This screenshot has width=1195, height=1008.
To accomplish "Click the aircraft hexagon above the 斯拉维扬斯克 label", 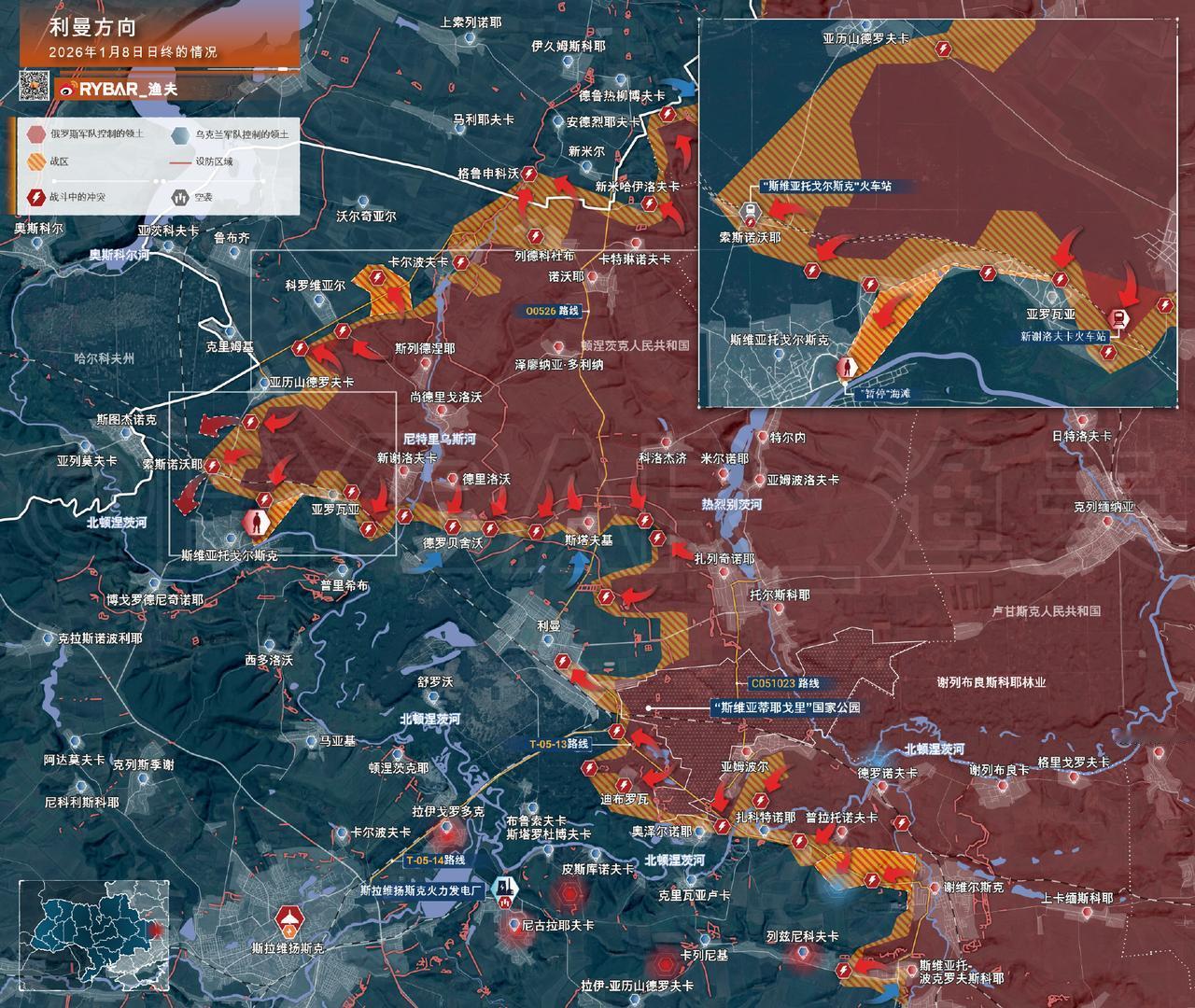I will point(288,921).
